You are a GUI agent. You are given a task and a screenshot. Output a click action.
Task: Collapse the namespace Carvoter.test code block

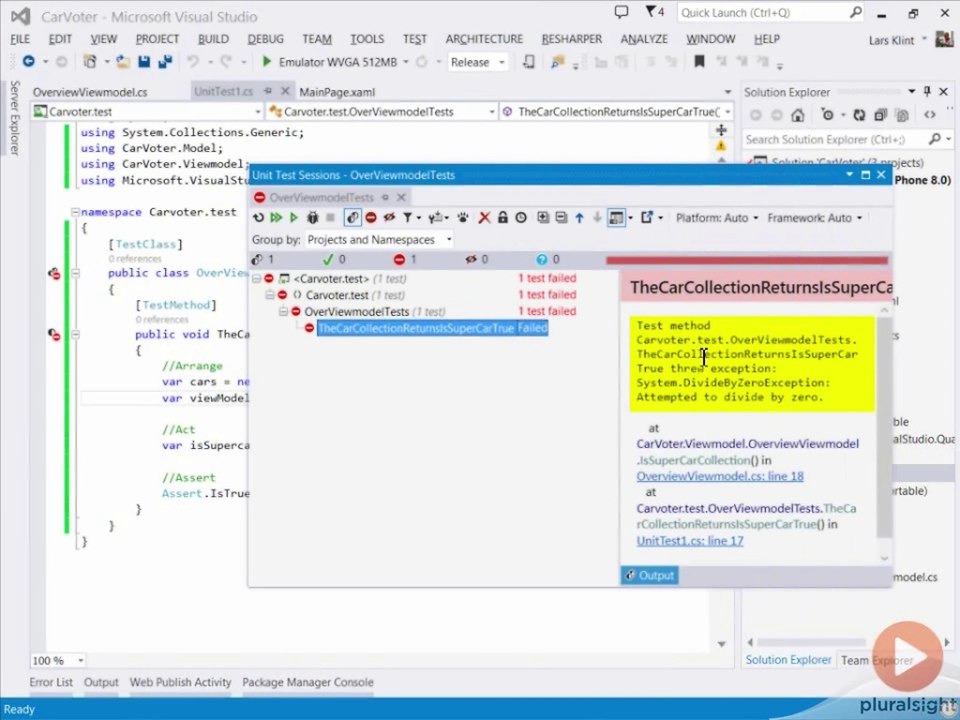click(75, 212)
